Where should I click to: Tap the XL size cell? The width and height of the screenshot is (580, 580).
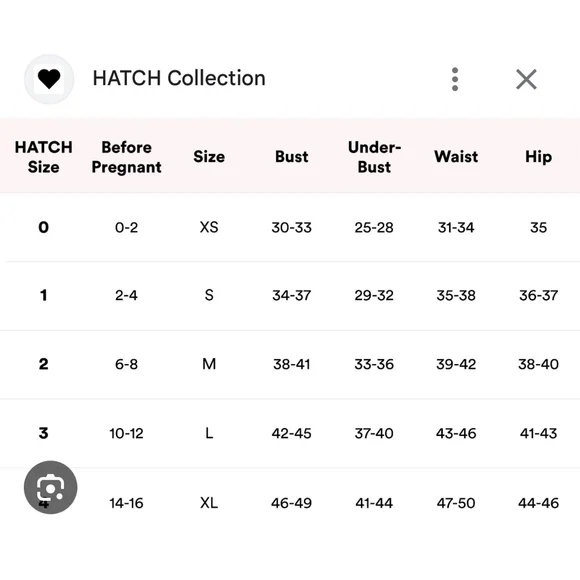[209, 503]
